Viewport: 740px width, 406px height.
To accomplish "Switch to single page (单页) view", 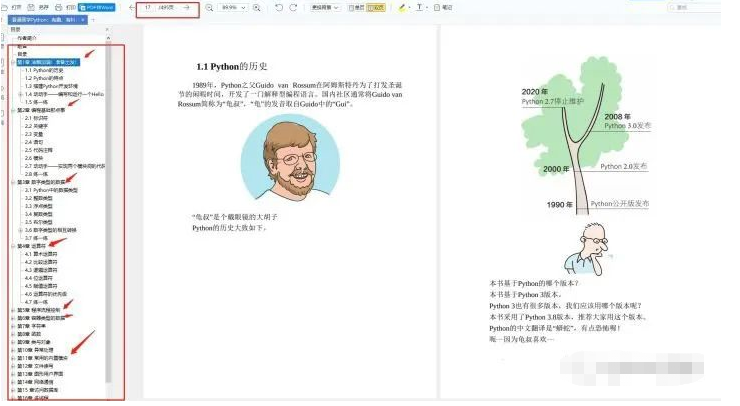I will click(356, 8).
